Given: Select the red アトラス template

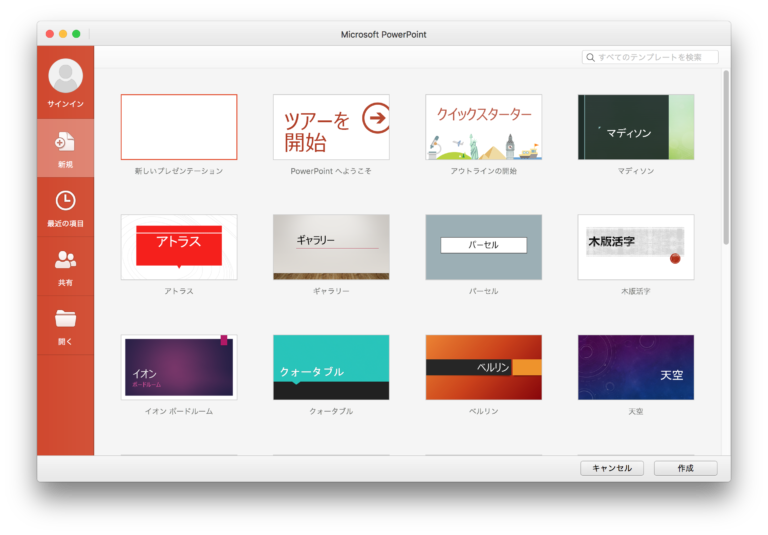Looking at the screenshot, I should 179,247.
